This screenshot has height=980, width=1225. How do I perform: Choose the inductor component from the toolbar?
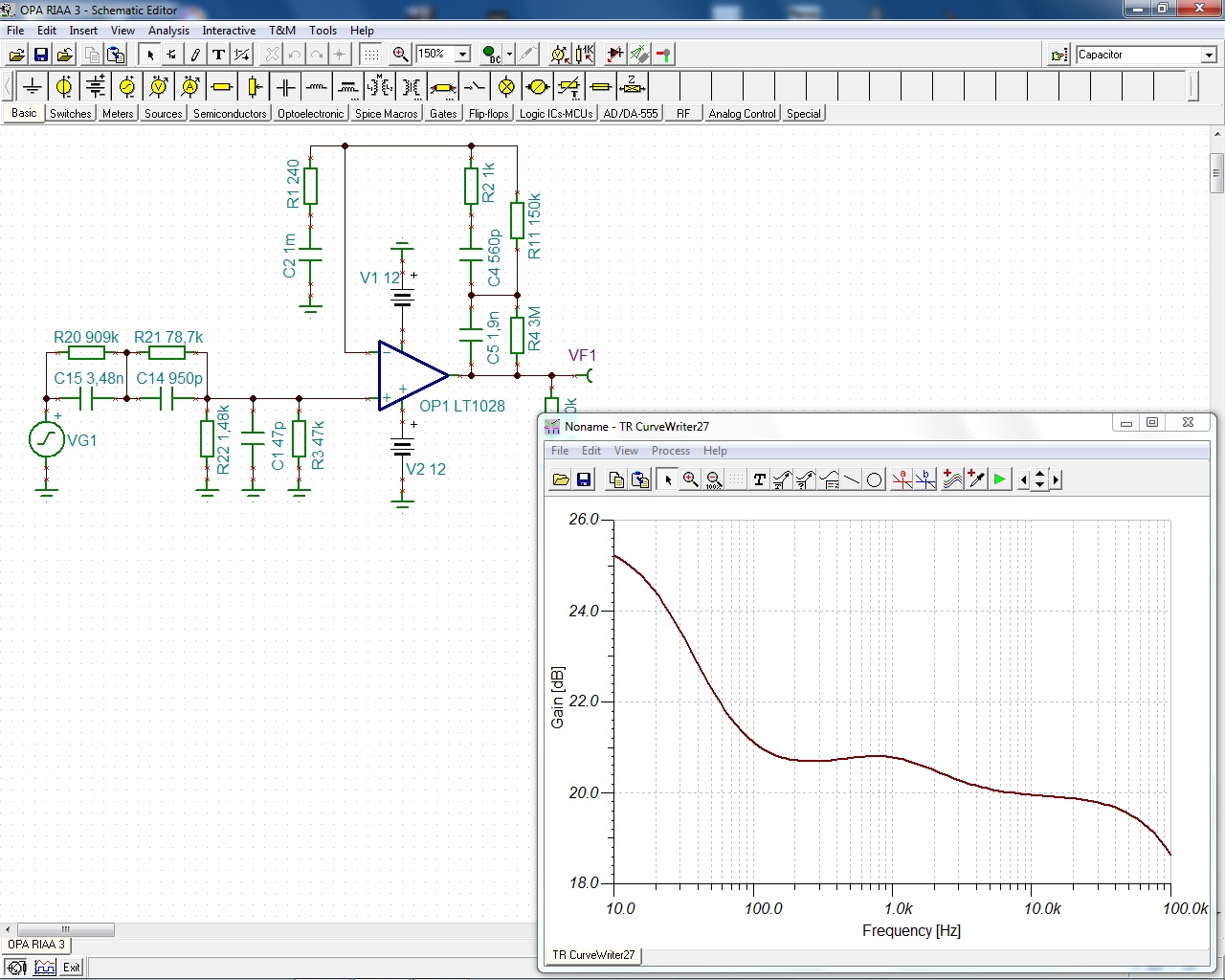click(317, 87)
